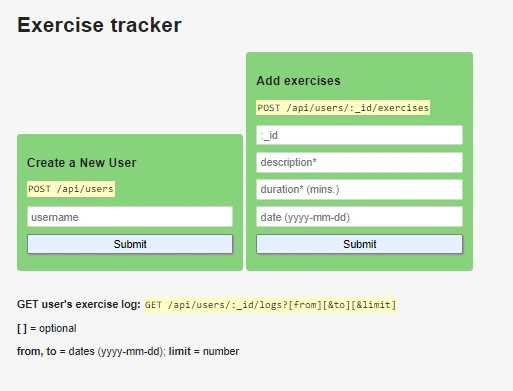Viewport: 513px width, 391px height.
Task: Click the bold 'limit' word
Action: pyautogui.click(x=180, y=351)
